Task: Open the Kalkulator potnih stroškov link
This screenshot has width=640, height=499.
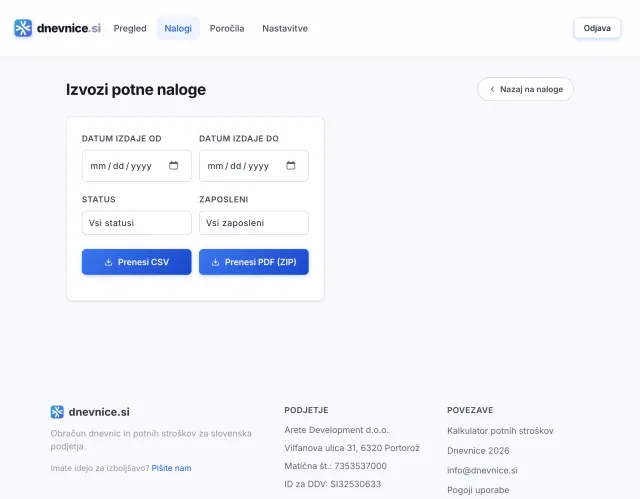Action: 500,431
